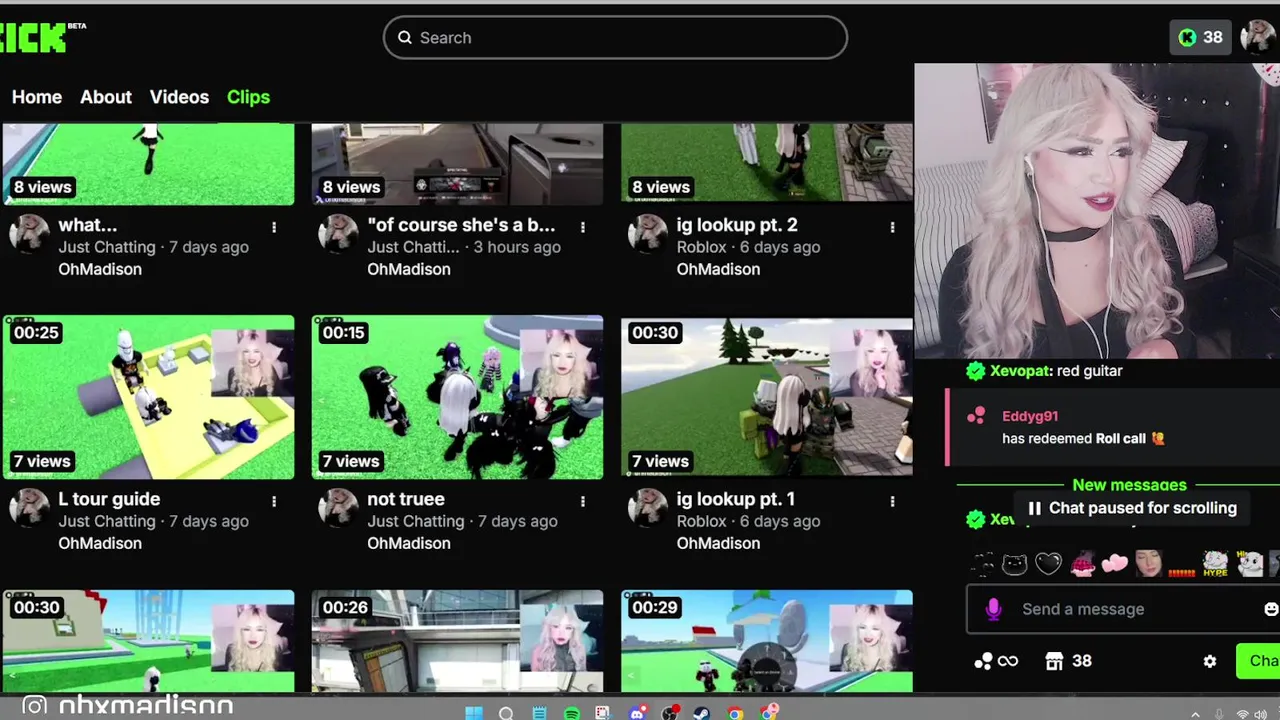
Task: Click the "ig lookup pt. 1" title
Action: [x=736, y=499]
